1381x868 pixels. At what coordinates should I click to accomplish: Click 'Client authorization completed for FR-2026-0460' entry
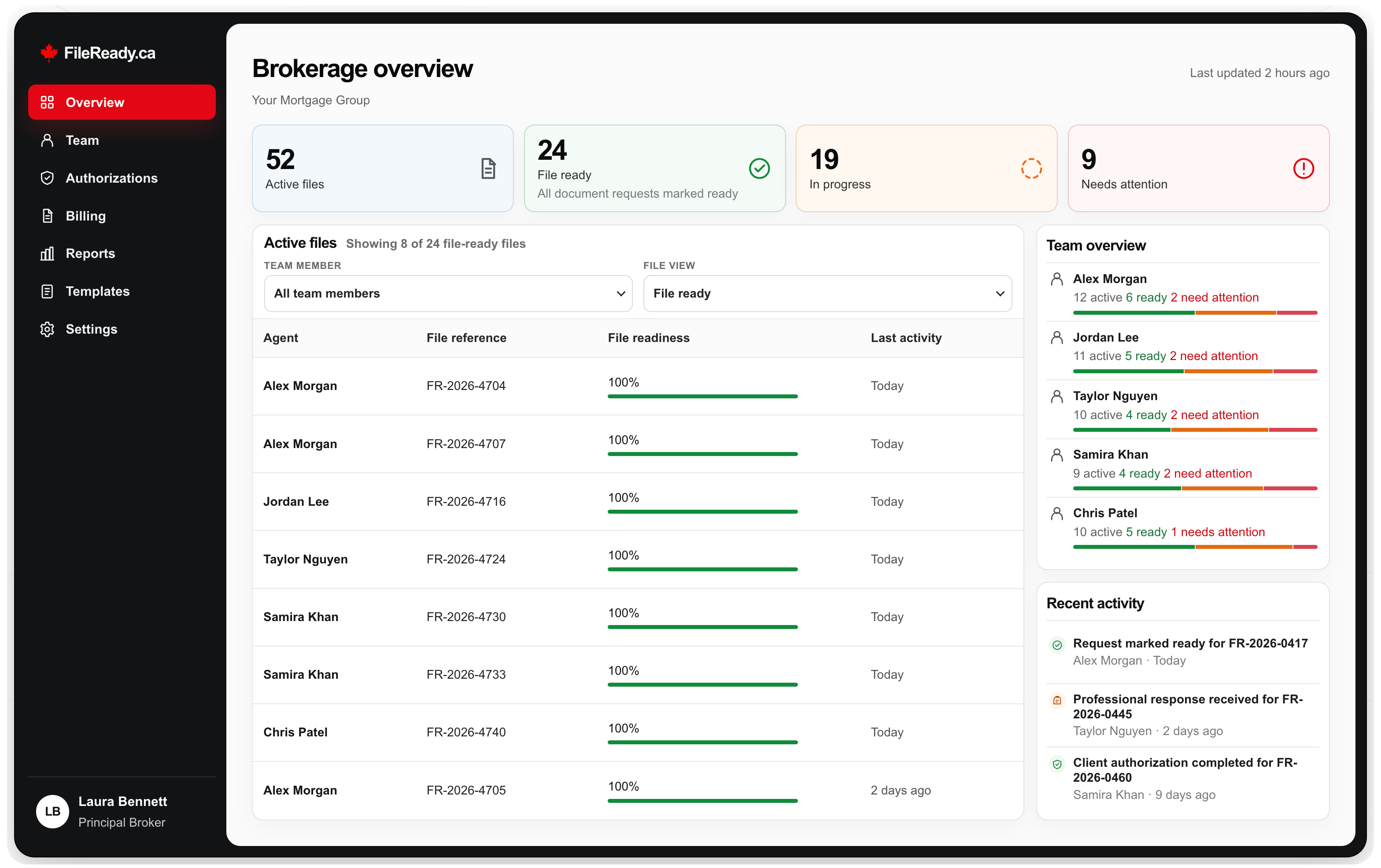pyautogui.click(x=1183, y=779)
